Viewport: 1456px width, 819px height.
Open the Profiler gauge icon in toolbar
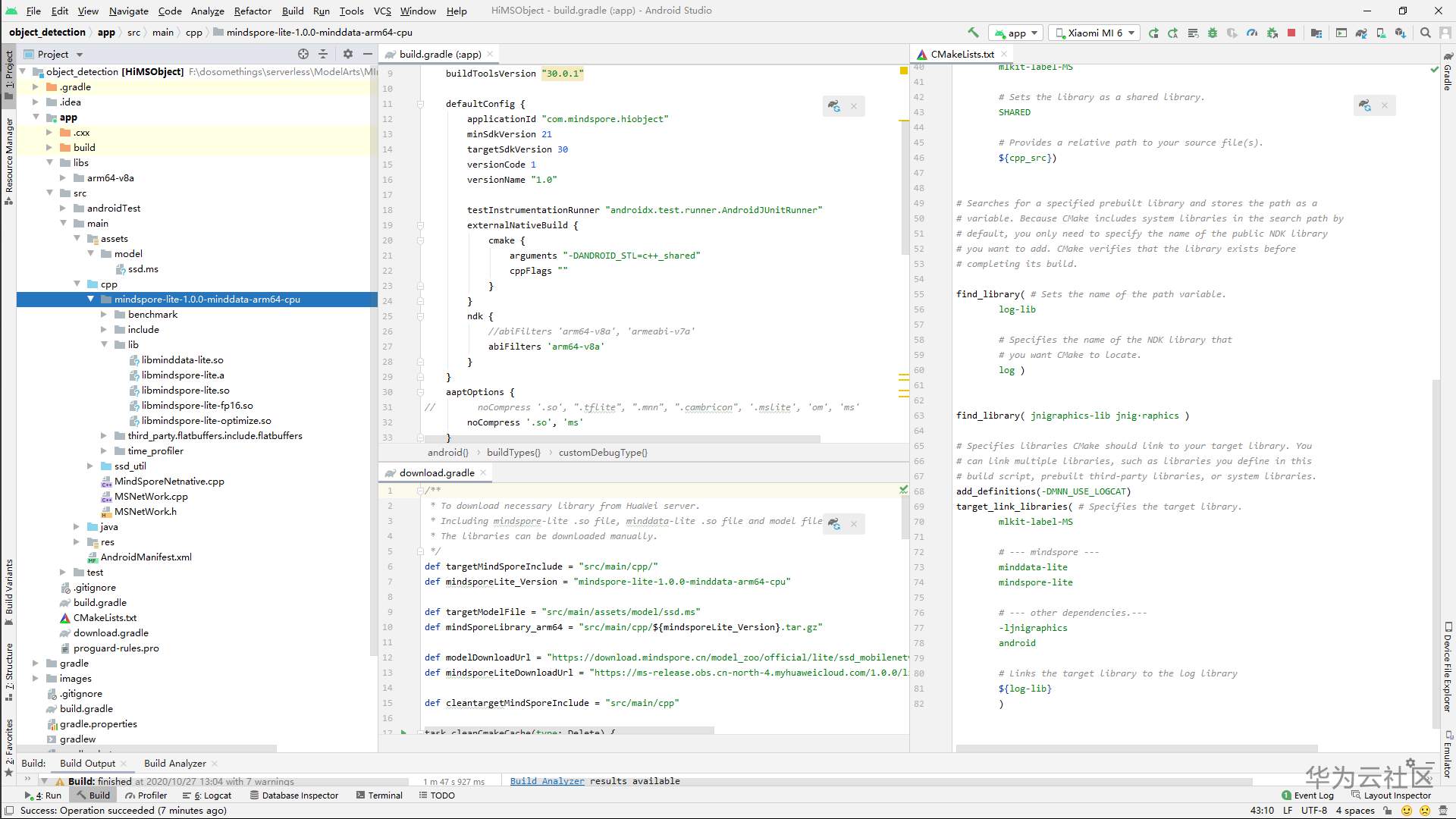[1252, 33]
